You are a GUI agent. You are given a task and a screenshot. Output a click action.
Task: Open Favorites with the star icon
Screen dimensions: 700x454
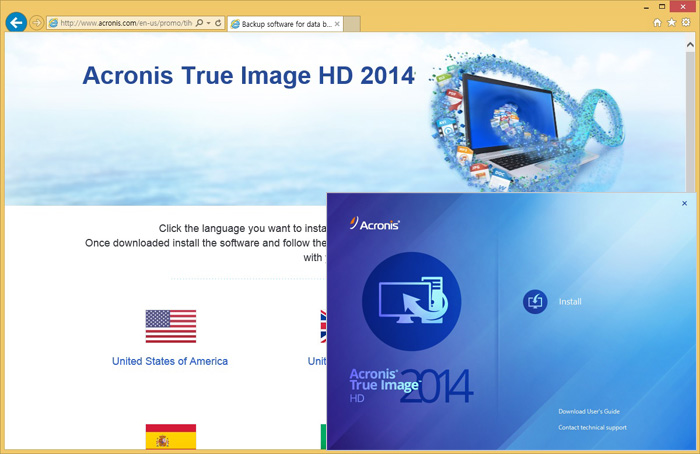(x=671, y=22)
